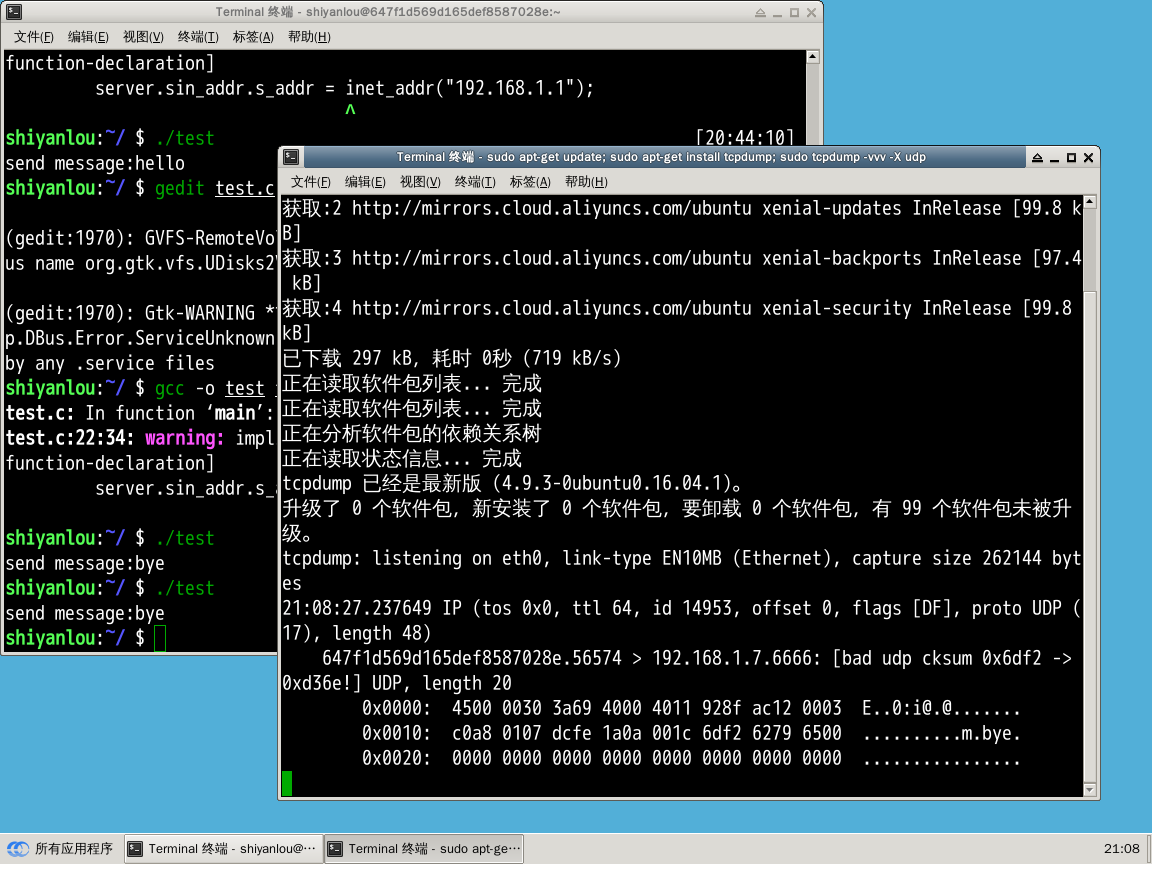Click scroll-up arrow in shiyanlou terminal
This screenshot has height=896, width=1152.
click(x=813, y=58)
